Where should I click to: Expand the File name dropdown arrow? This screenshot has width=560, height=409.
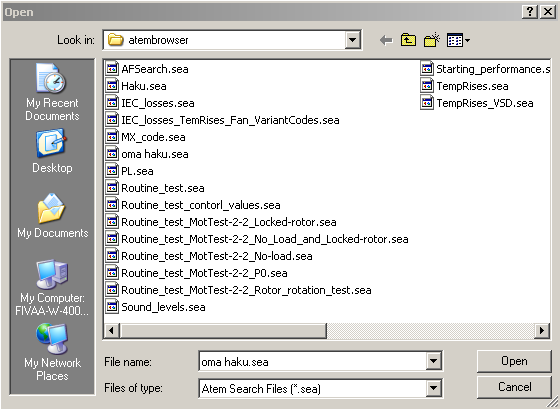[x=433, y=361]
